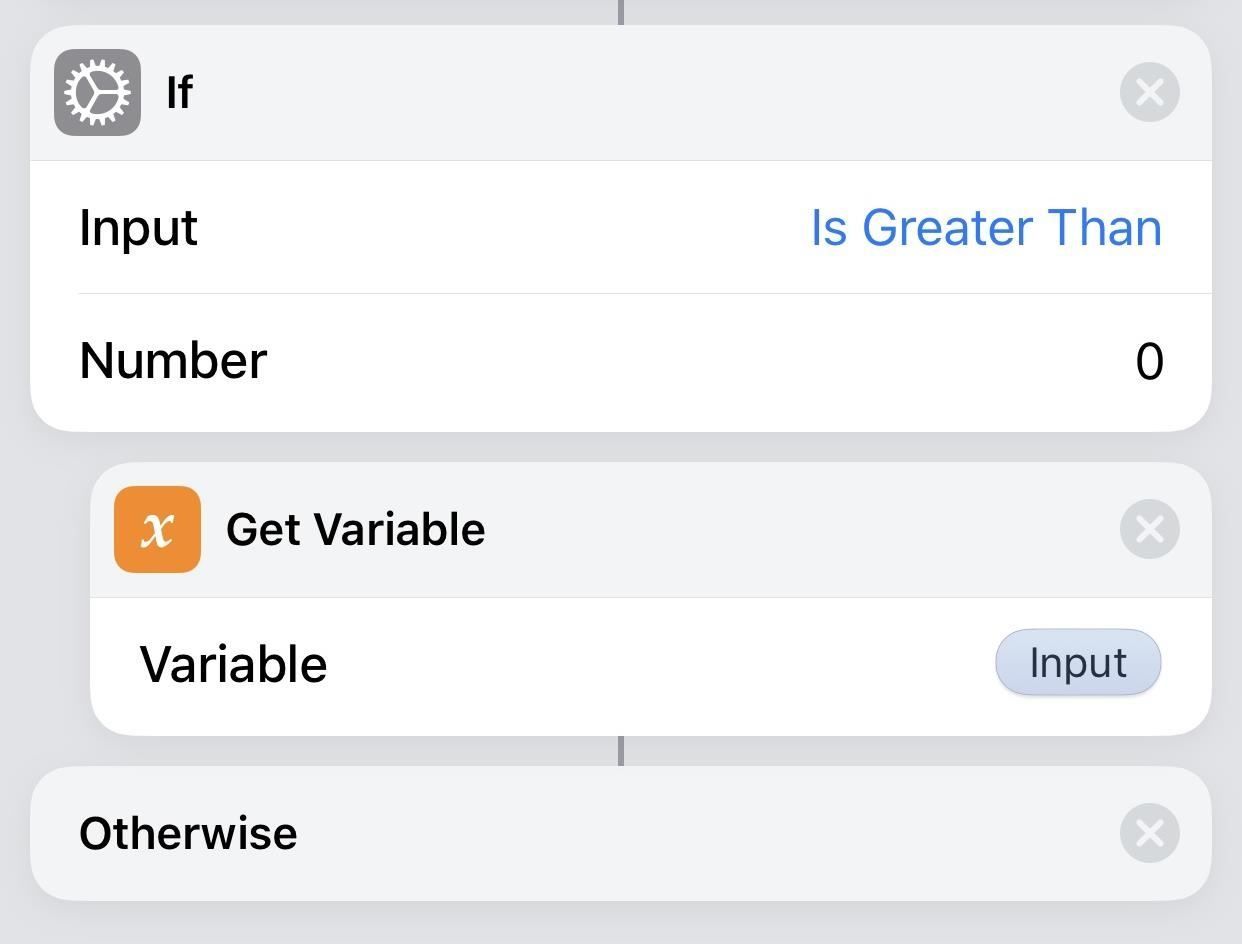
Task: Tap the gray gear icon on the If action
Action: (x=97, y=92)
